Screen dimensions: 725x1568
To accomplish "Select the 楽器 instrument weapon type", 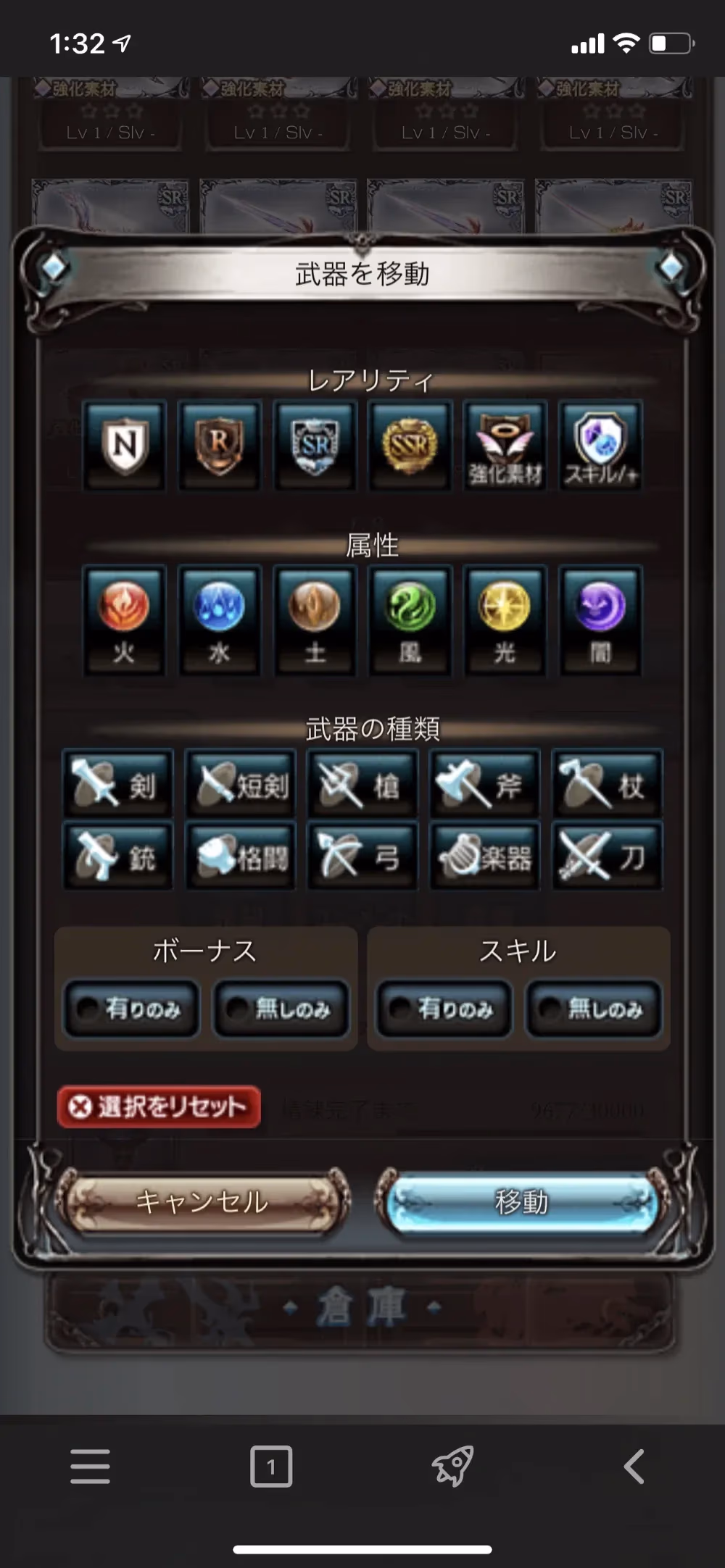I will pyautogui.click(x=485, y=856).
